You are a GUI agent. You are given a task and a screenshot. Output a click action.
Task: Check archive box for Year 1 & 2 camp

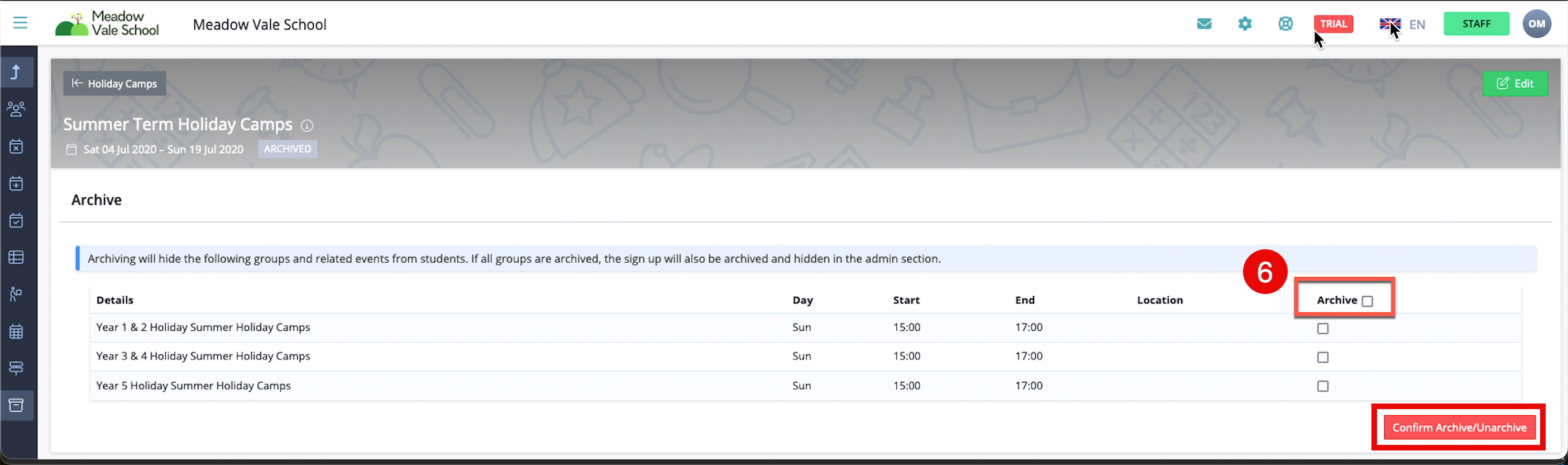[x=1323, y=329]
